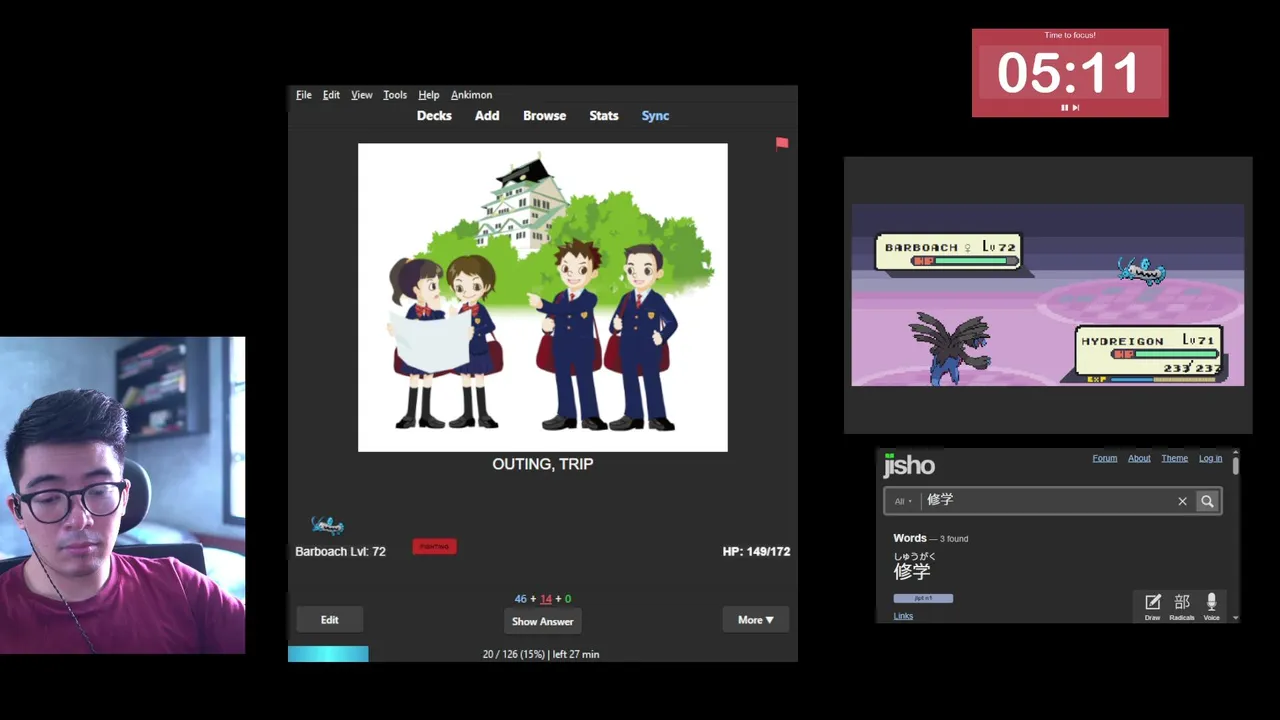Open Jisho Radicals input tool
The height and width of the screenshot is (720, 1280).
pyautogui.click(x=1182, y=605)
